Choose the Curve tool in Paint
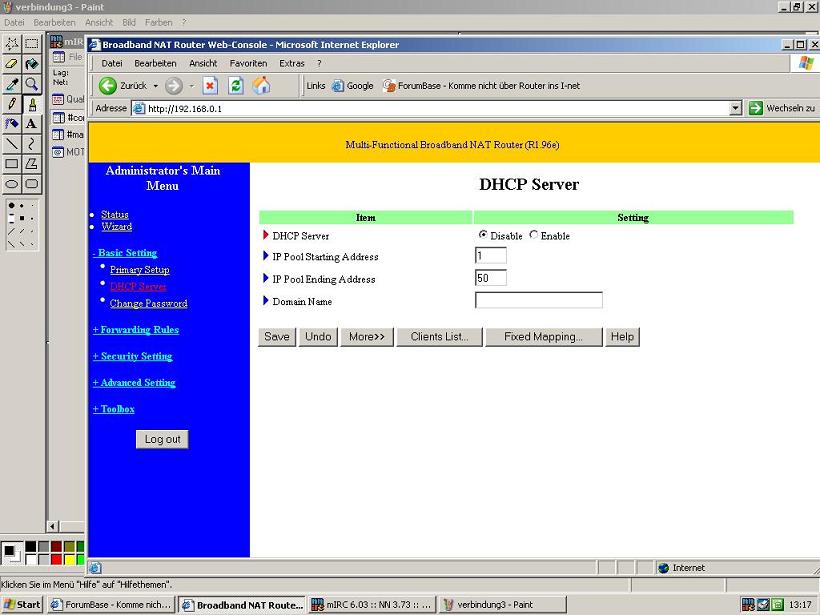 click(32, 143)
